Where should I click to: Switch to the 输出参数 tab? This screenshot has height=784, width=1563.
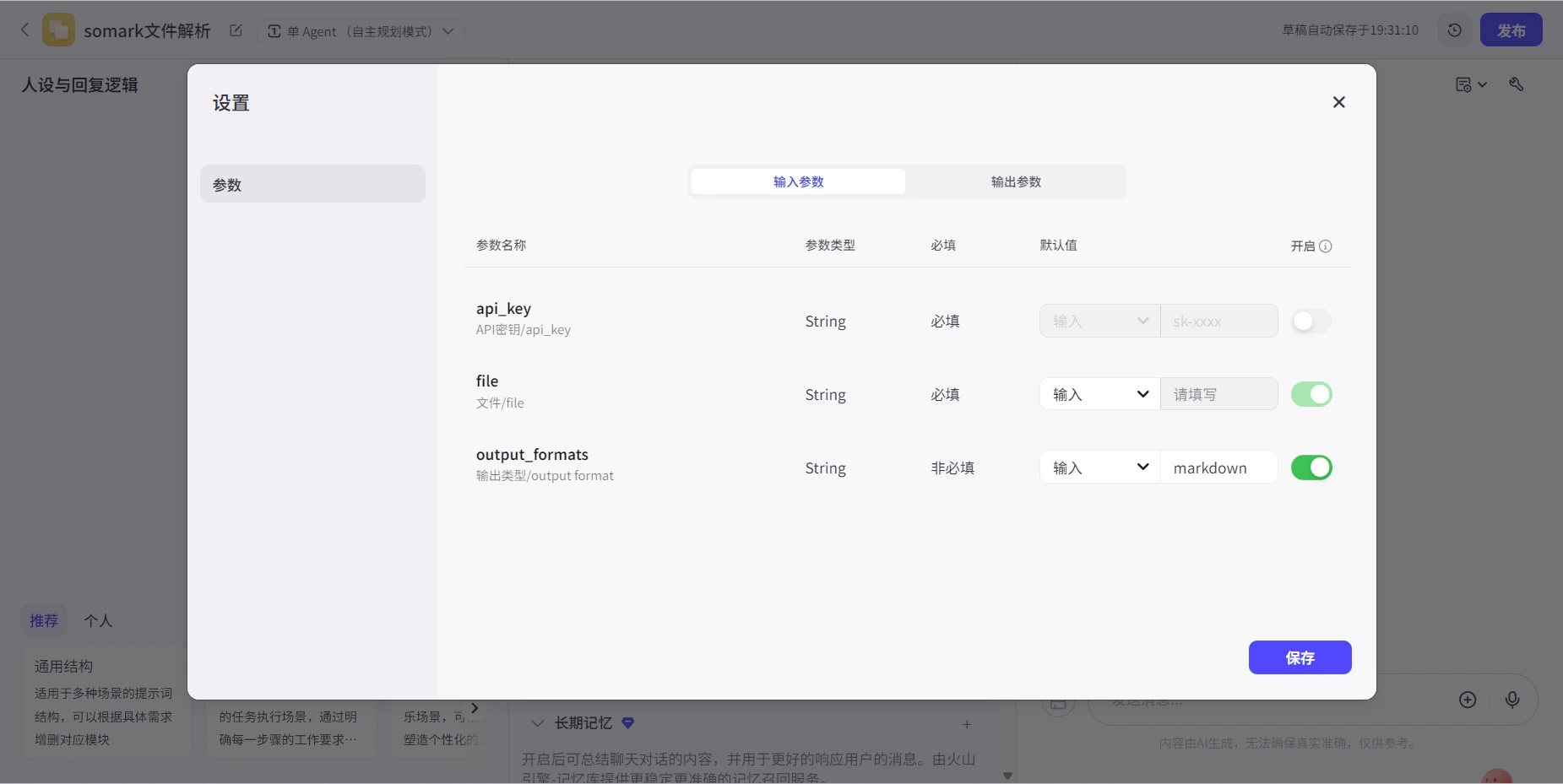(x=1014, y=181)
